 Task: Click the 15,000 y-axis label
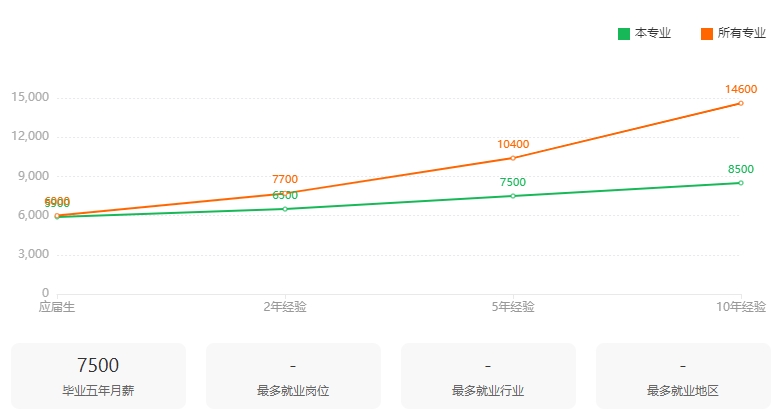tap(30, 97)
